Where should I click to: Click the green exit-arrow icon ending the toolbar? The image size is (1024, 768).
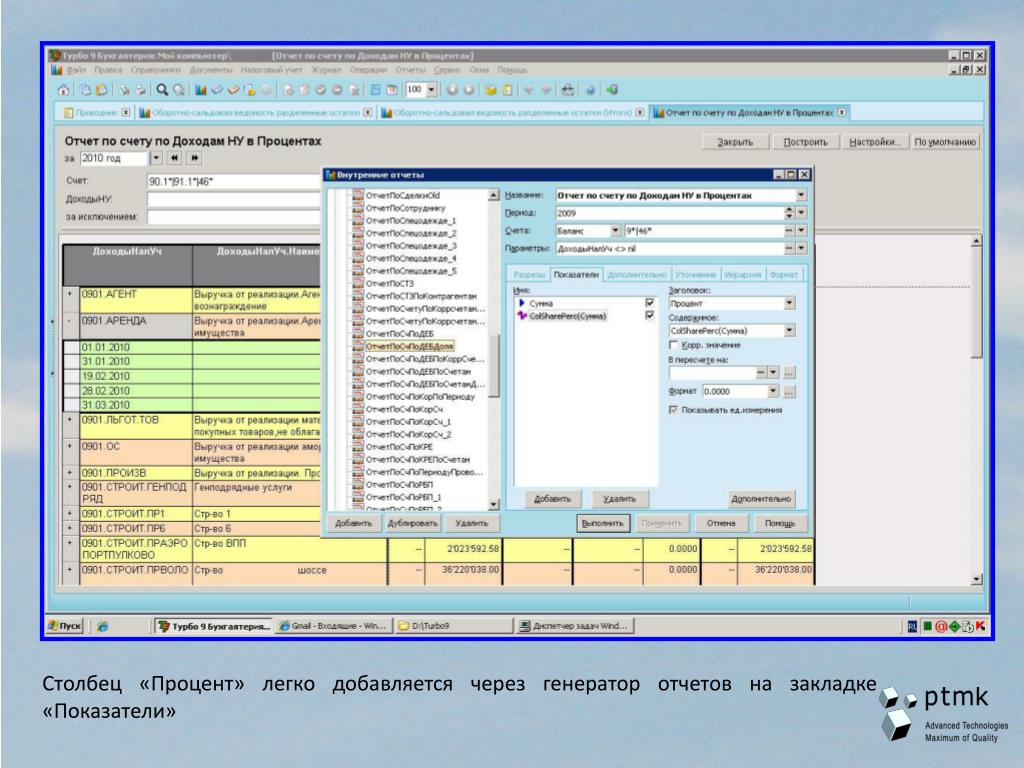pyautogui.click(x=612, y=90)
